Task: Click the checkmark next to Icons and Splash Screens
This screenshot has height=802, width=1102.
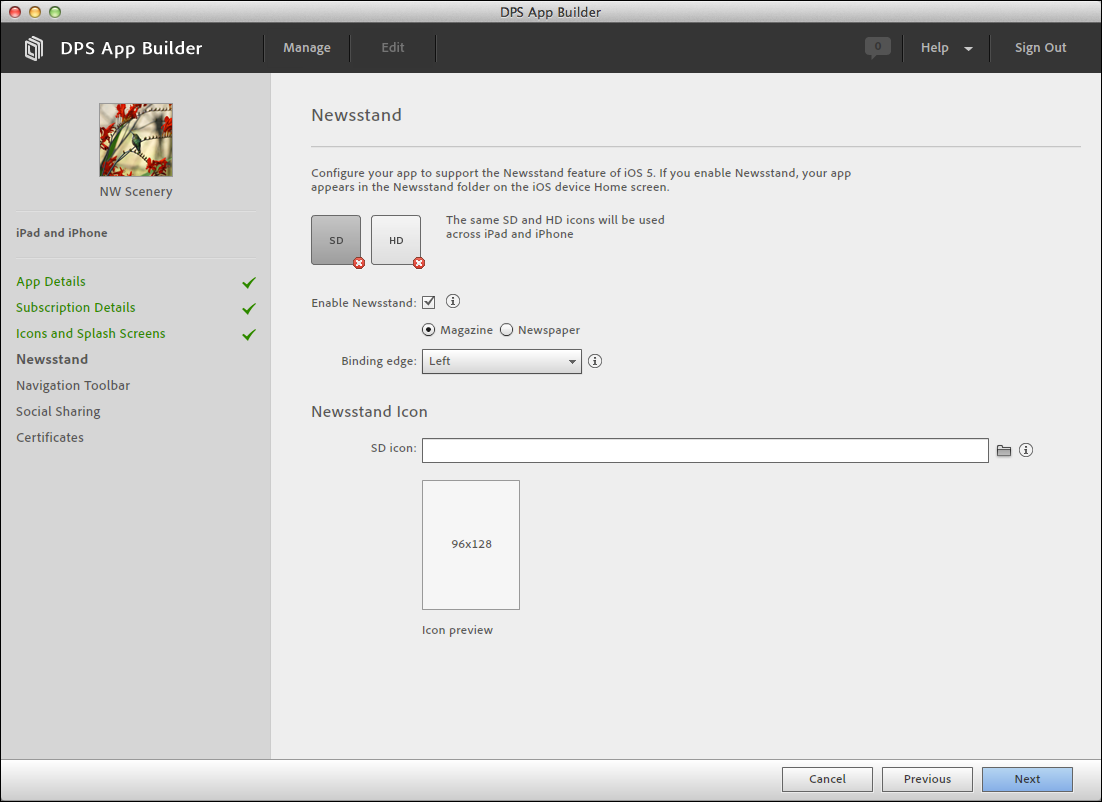Action: 249,335
